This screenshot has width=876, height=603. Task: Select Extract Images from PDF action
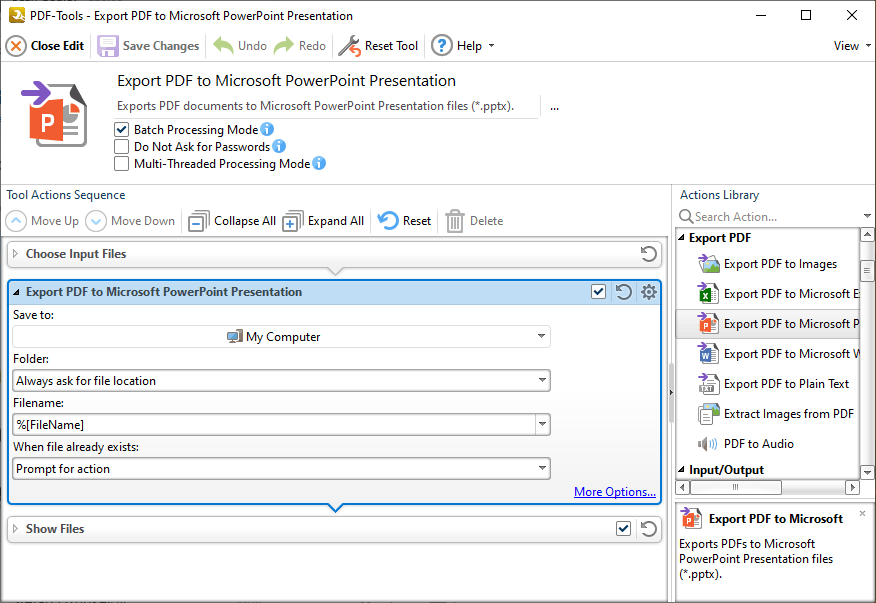coord(780,413)
